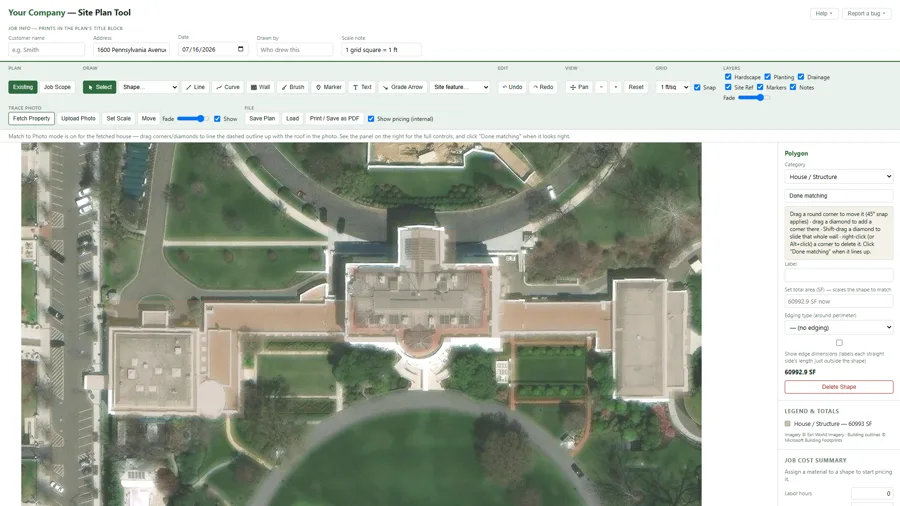Check the show edge dimensions box
The width and height of the screenshot is (900, 506).
point(839,342)
